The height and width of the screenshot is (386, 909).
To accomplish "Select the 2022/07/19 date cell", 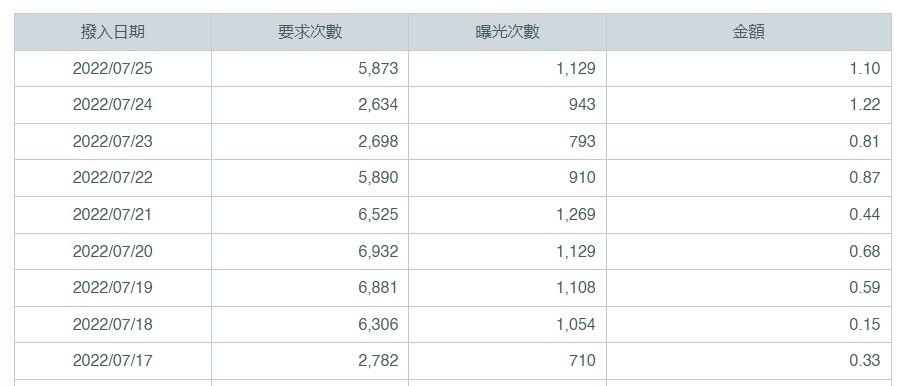I will click(112, 287).
